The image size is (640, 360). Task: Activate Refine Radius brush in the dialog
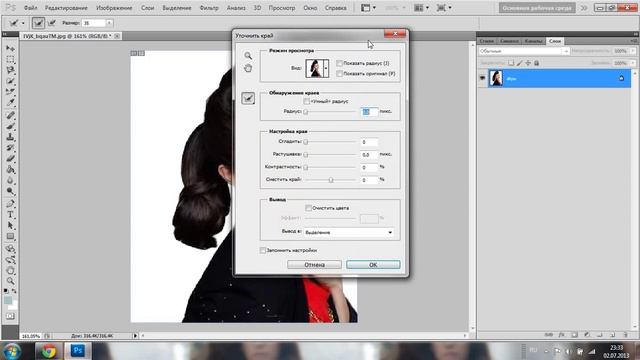[248, 98]
